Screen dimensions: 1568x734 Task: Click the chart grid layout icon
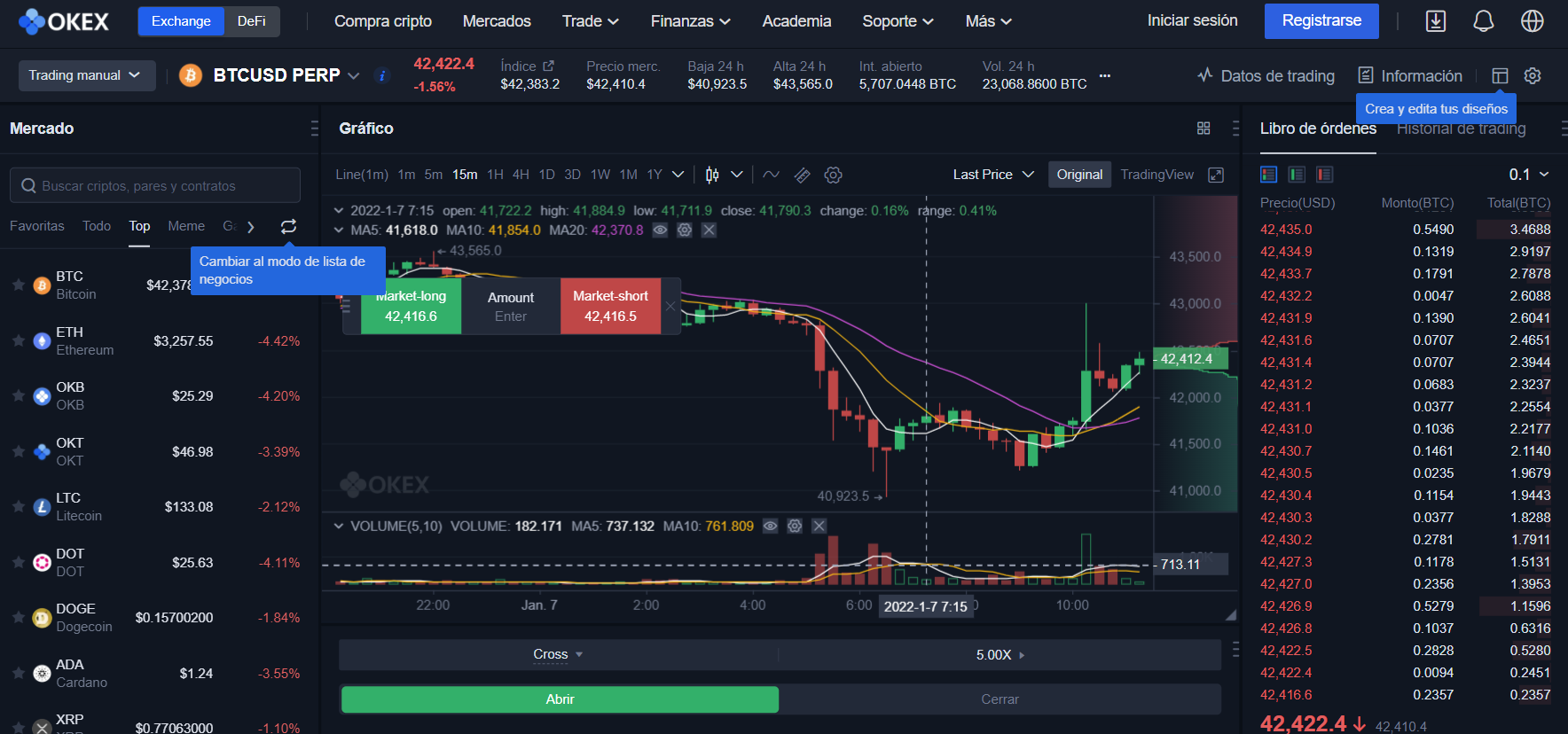click(1203, 129)
